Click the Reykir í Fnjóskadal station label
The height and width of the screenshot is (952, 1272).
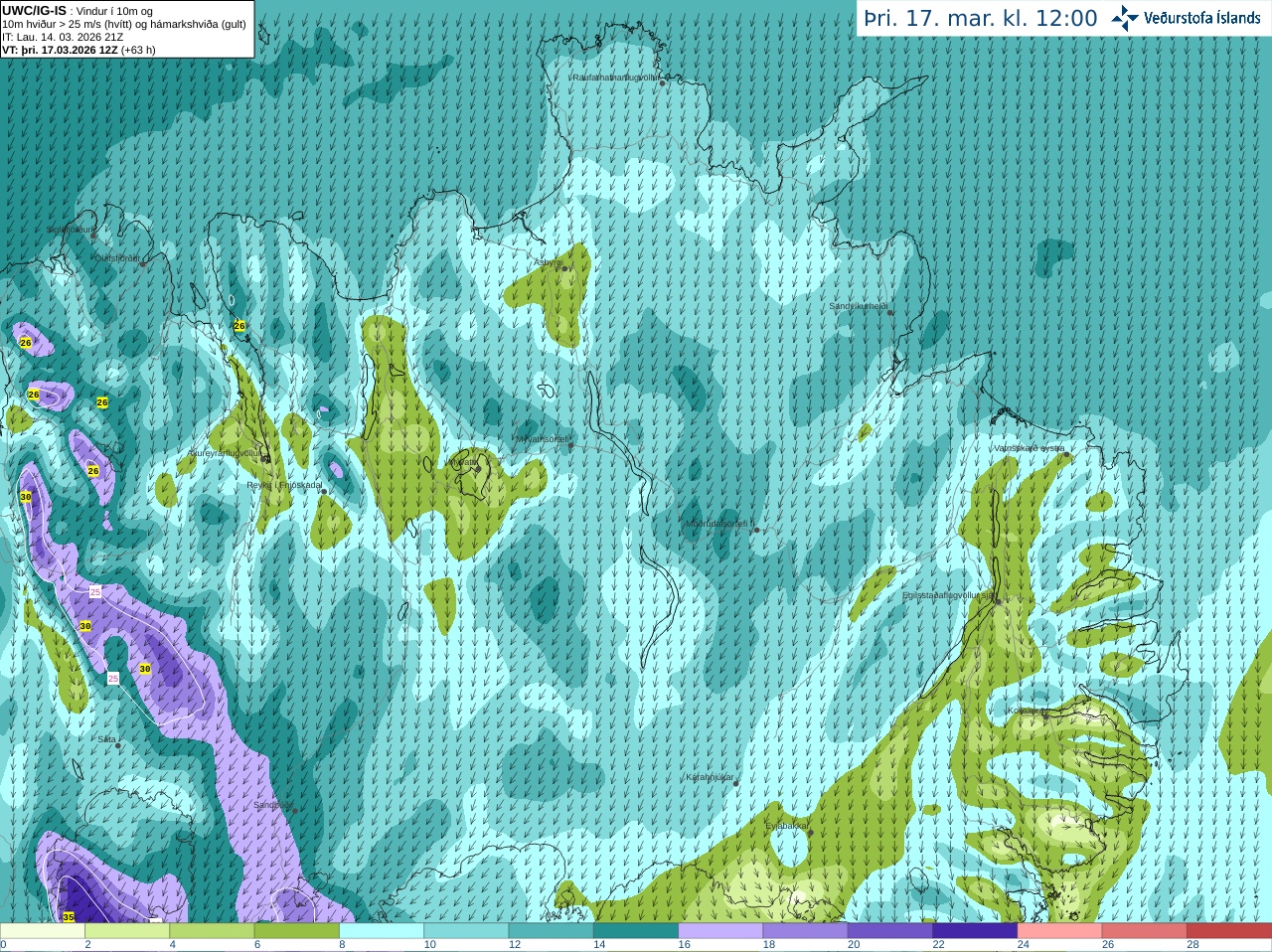click(x=284, y=485)
